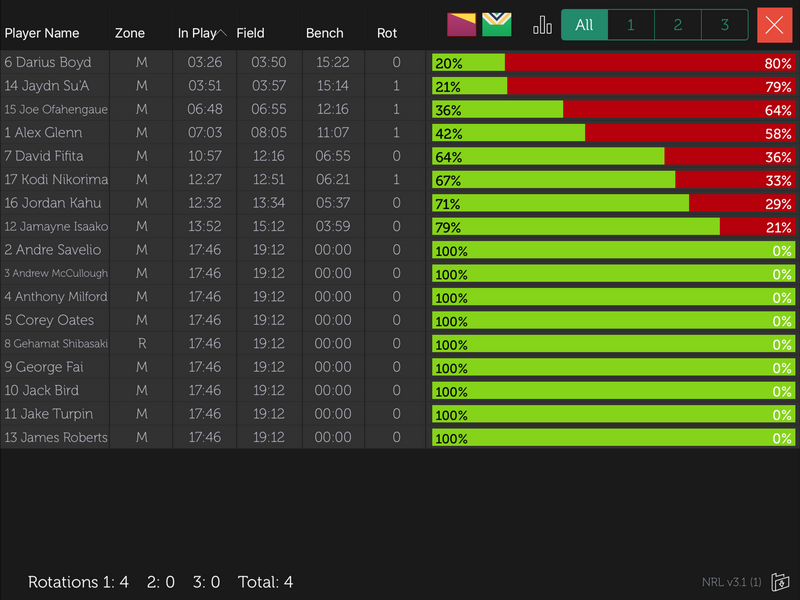The image size is (800, 600).
Task: Click Joe Ofahengaue's In Play time 06:48
Action: click(x=205, y=109)
